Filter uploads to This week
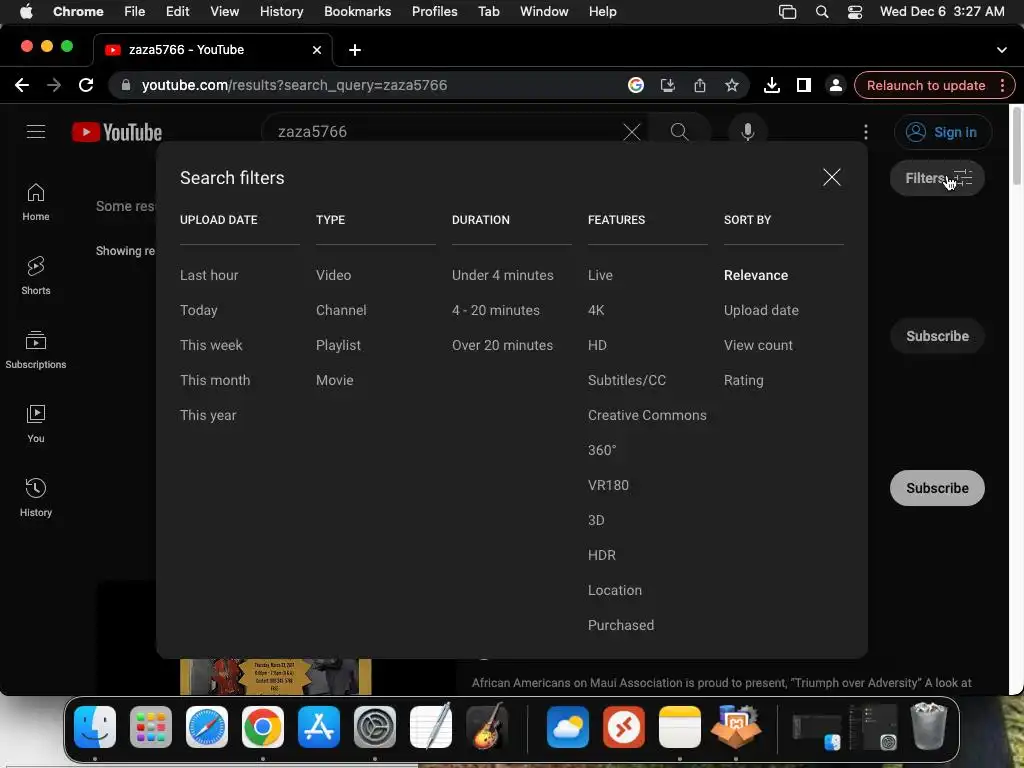 211,345
